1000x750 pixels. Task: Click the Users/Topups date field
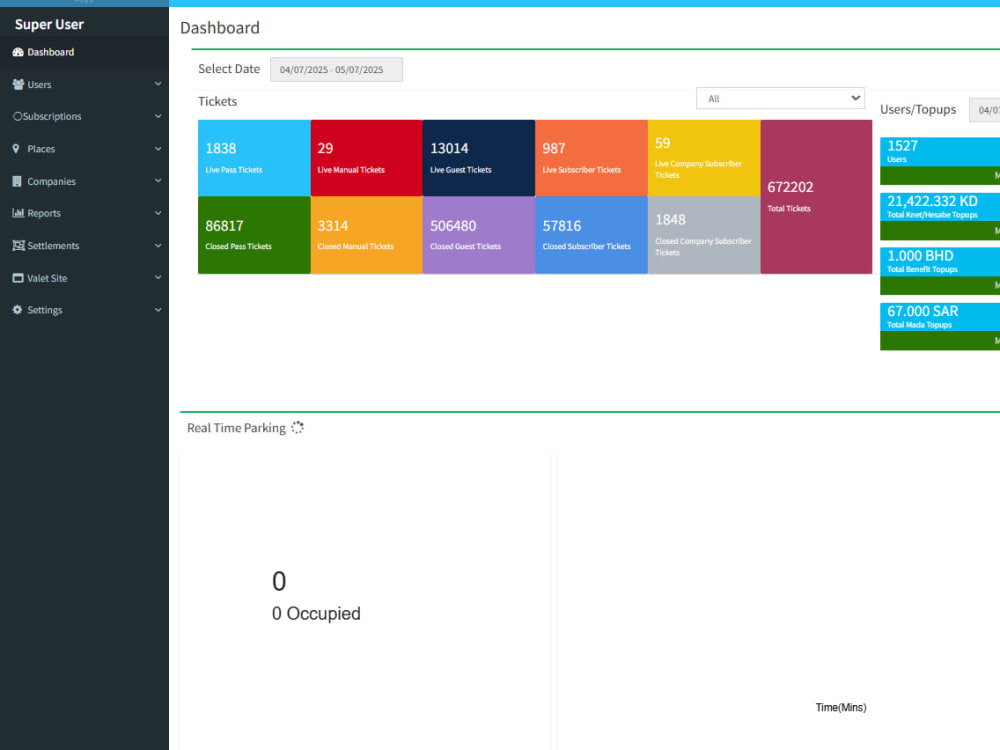(x=985, y=110)
